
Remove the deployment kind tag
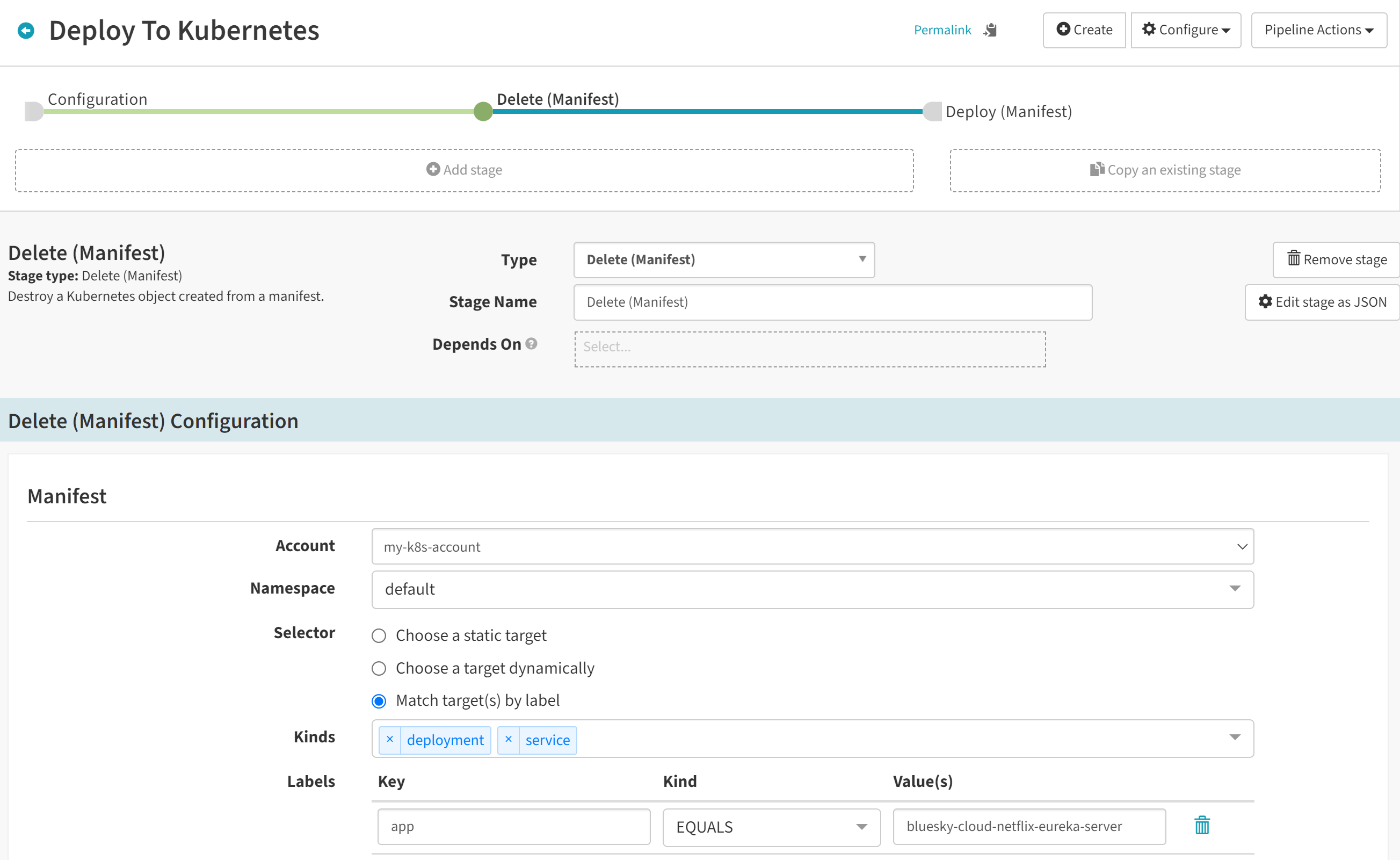point(389,740)
